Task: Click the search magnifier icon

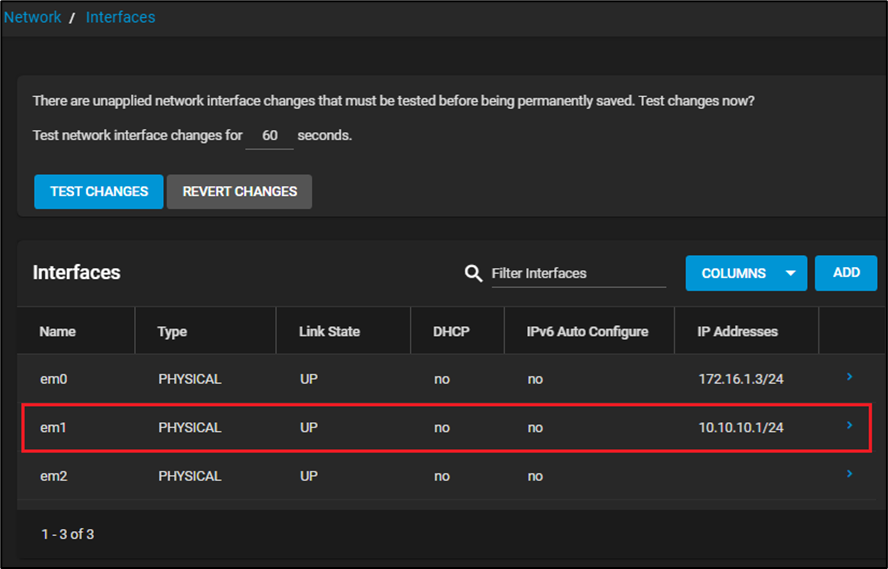Action: click(474, 273)
